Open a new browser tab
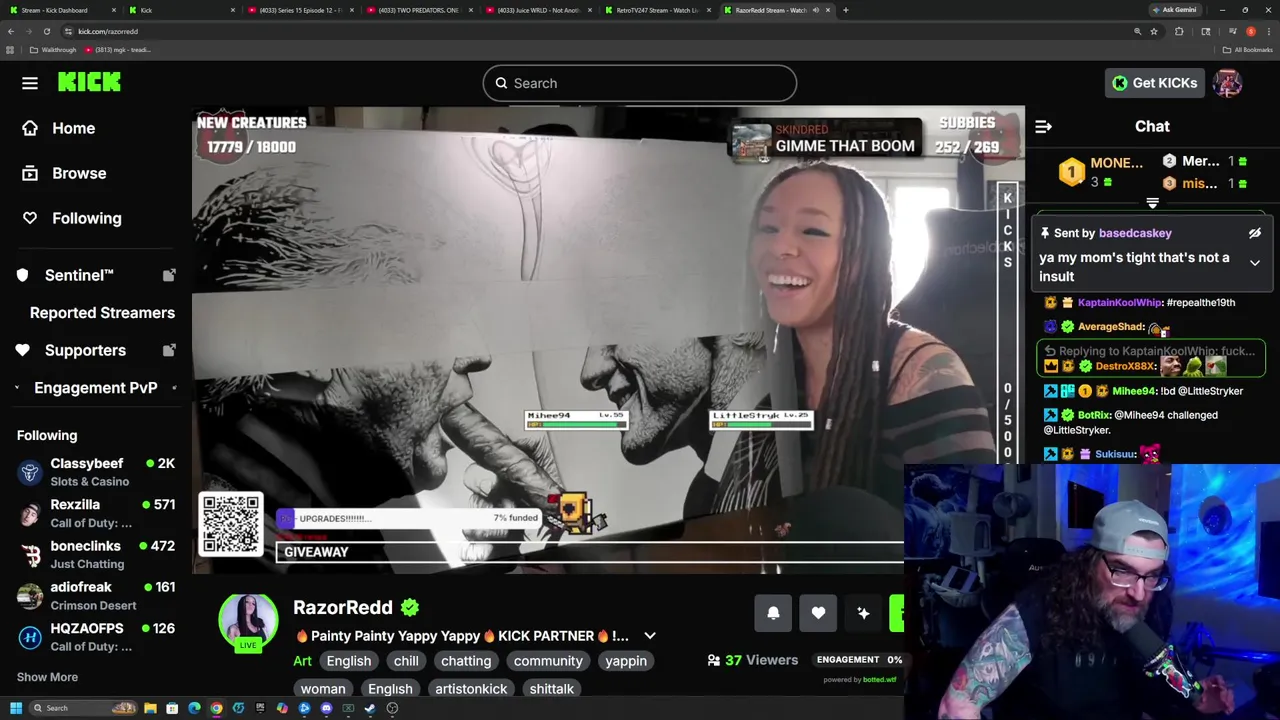This screenshot has width=1280, height=720. pyautogui.click(x=845, y=10)
